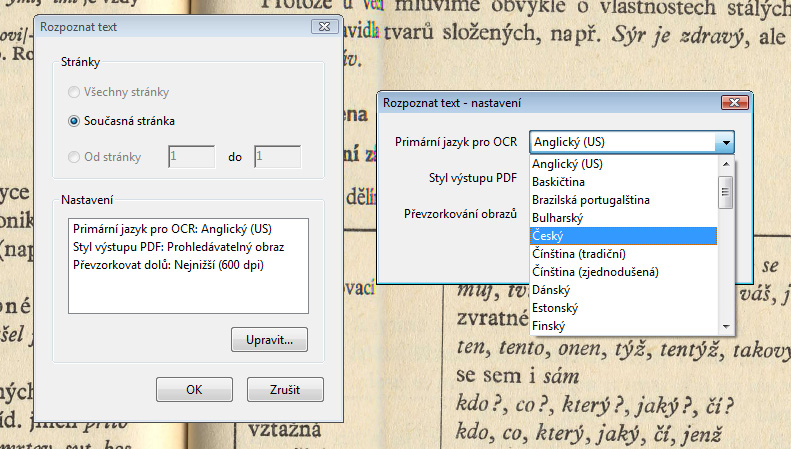Choose the Od stránky radio button
Image resolution: width=791 pixels, height=449 pixels.
(x=74, y=157)
